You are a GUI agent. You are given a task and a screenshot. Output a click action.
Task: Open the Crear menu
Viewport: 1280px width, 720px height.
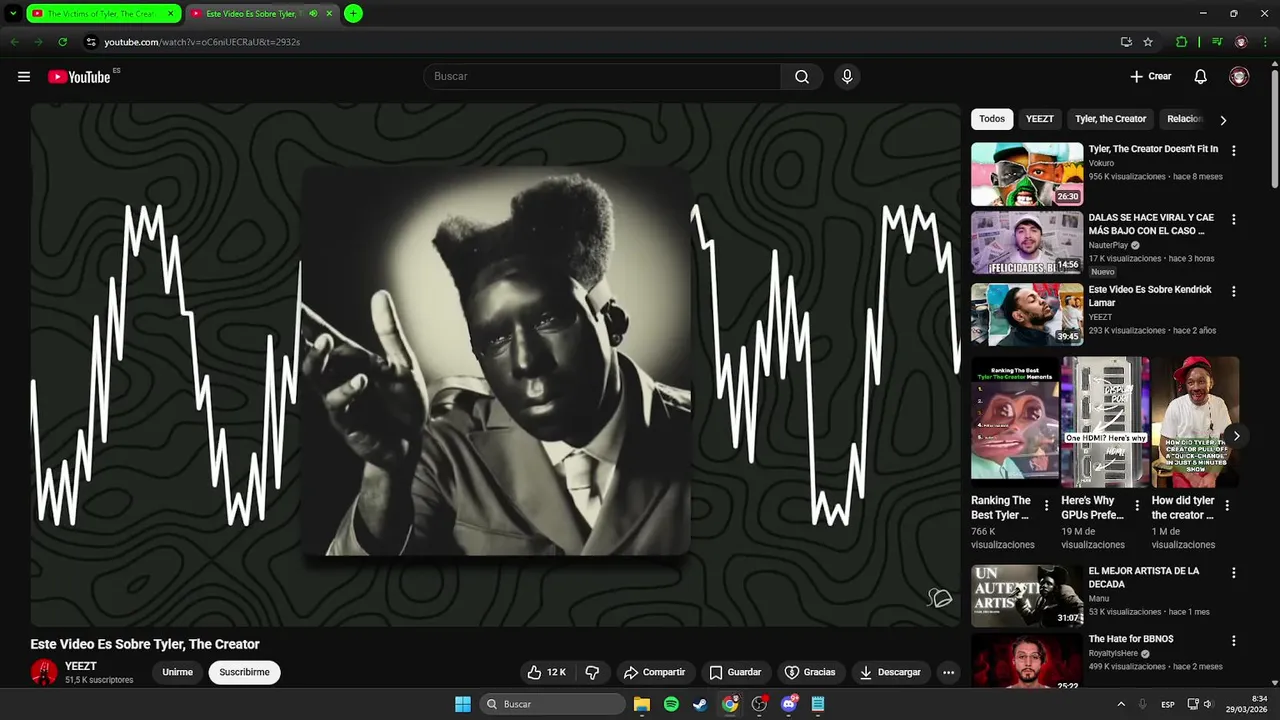pos(1151,77)
